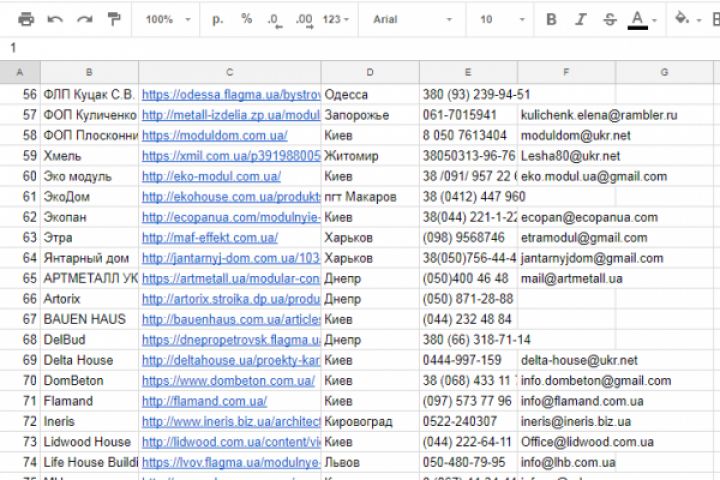Open the deltahouse.ua link
720x480 pixels.
[231, 360]
